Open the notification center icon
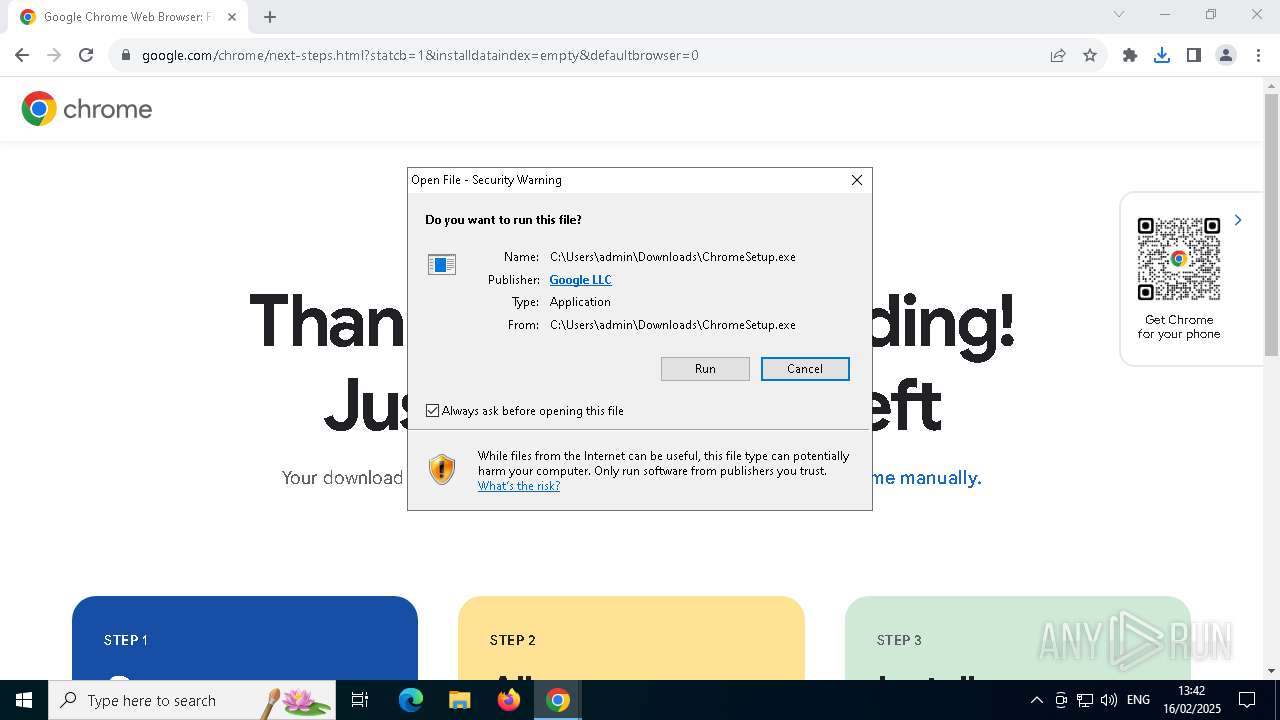The width and height of the screenshot is (1280, 720). (1247, 700)
